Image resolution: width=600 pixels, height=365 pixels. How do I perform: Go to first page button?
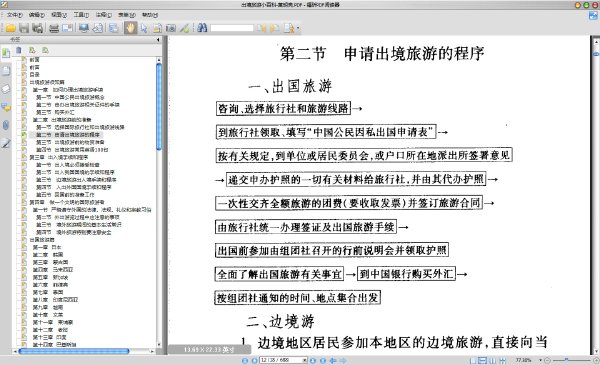coord(245,360)
